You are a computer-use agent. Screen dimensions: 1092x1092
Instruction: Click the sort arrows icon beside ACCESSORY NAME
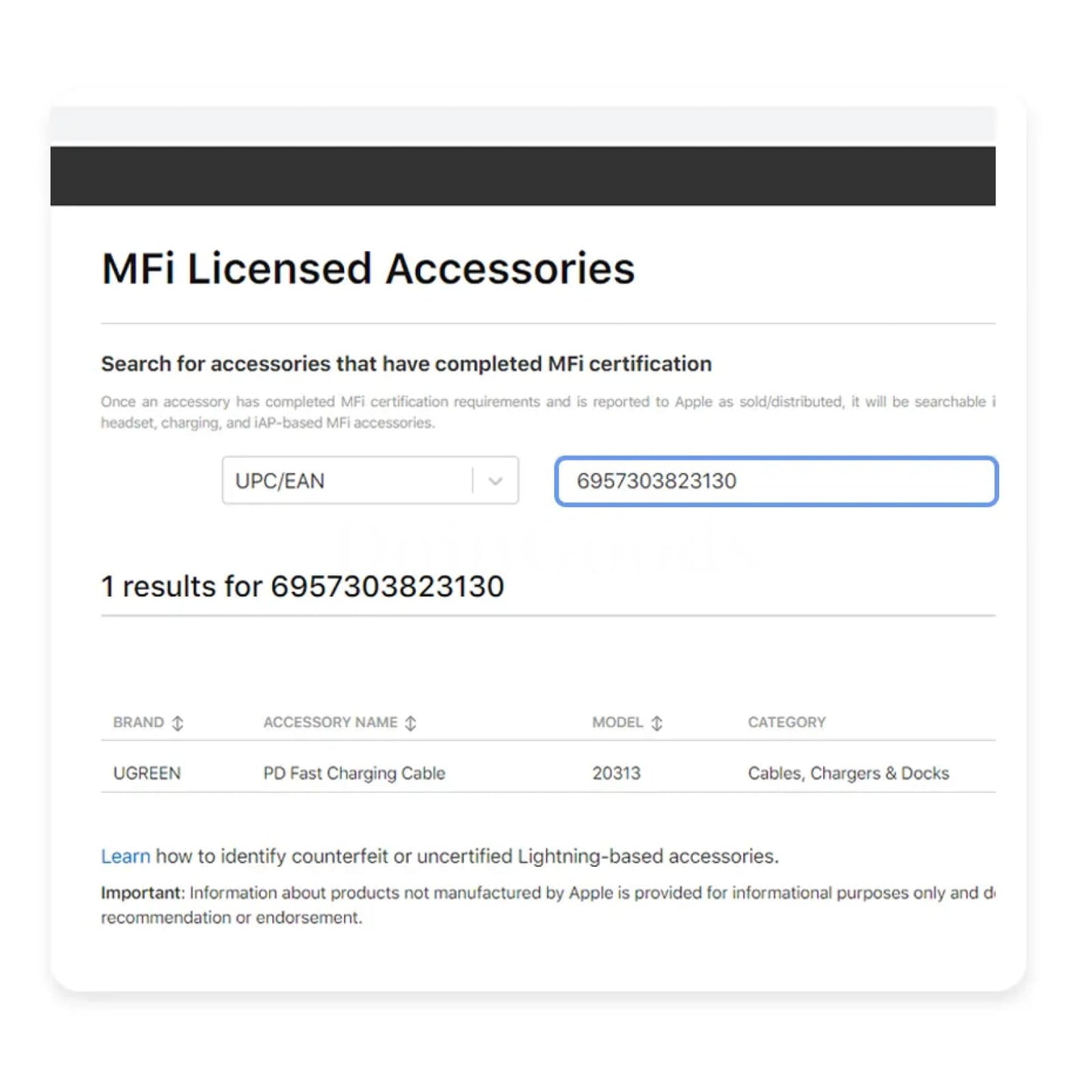pyautogui.click(x=410, y=723)
